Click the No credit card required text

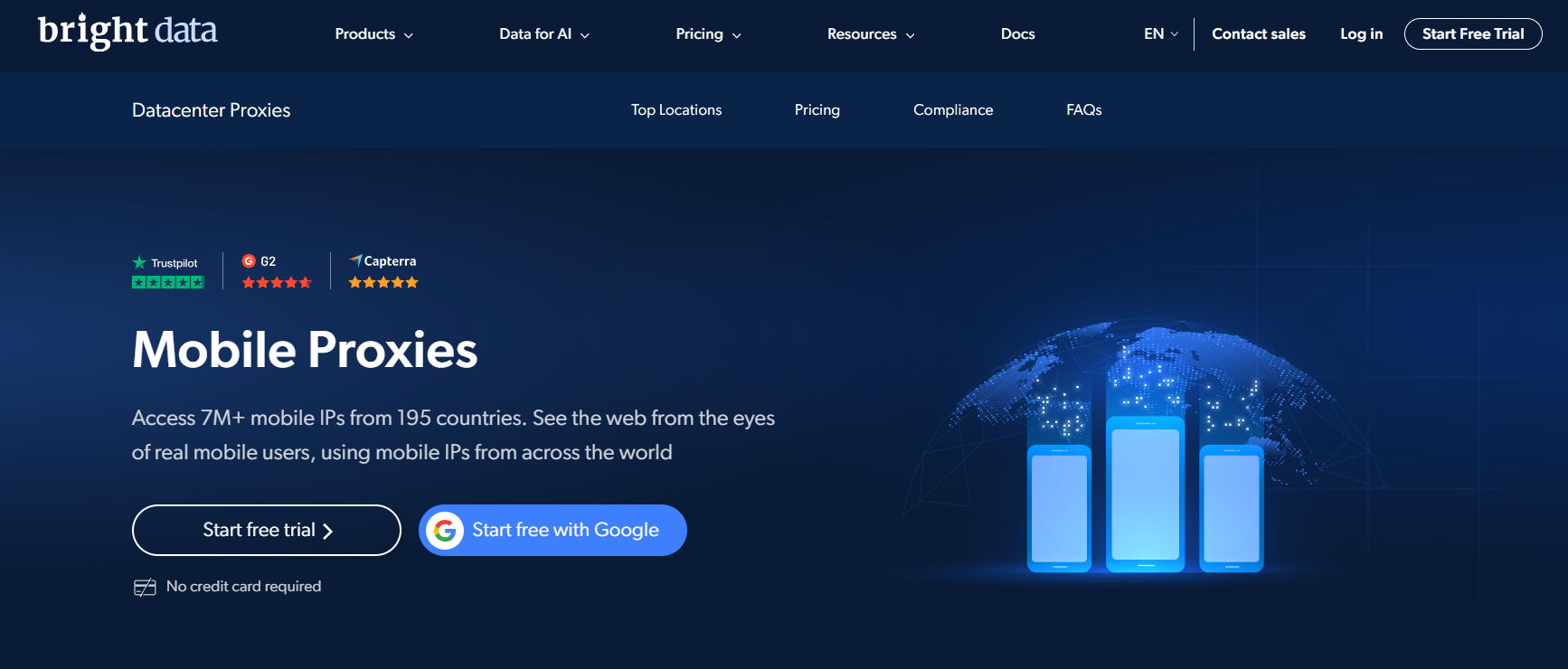coord(244,587)
